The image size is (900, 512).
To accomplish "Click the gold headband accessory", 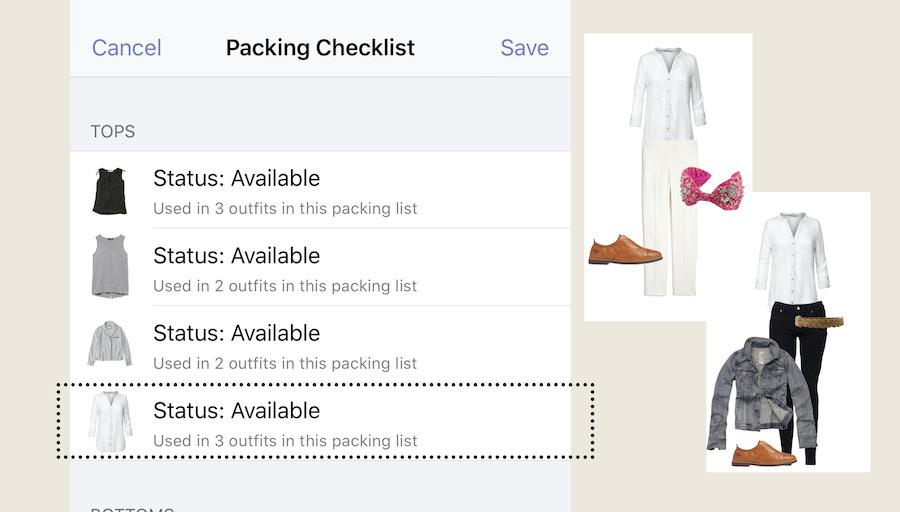I will click(x=819, y=321).
